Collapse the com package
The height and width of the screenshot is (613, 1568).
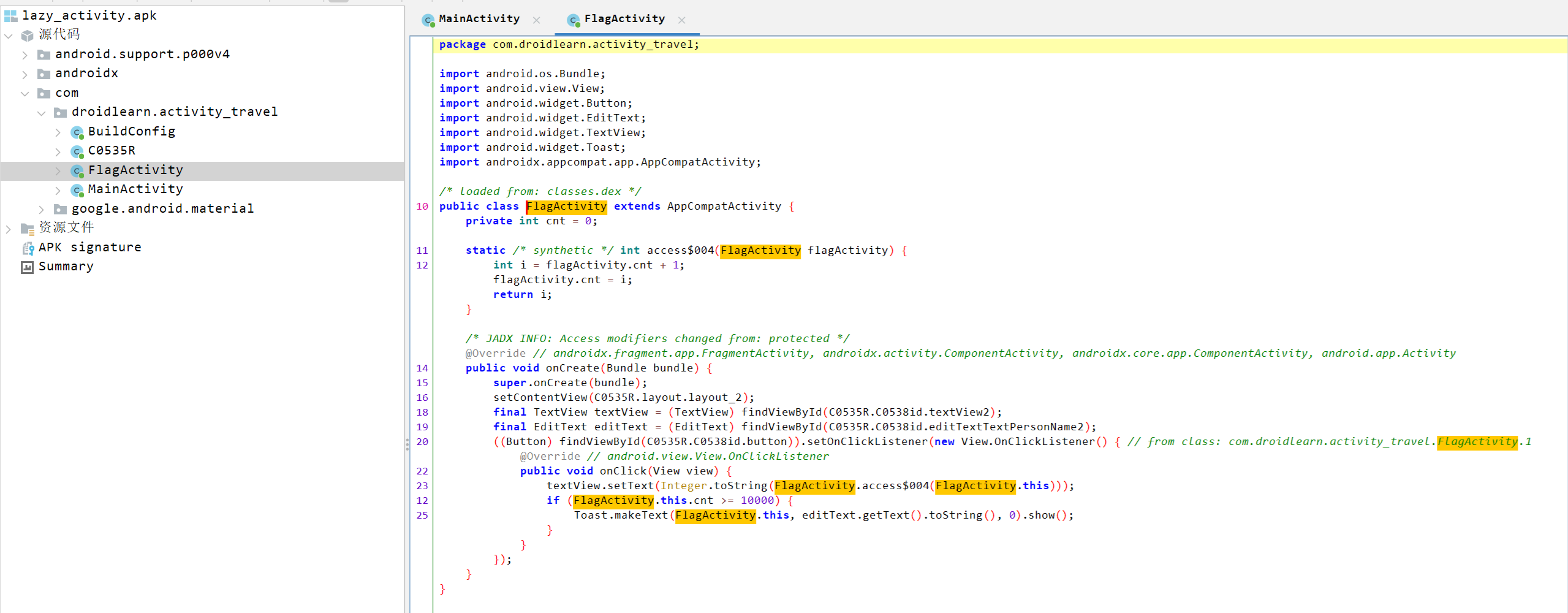coord(25,94)
